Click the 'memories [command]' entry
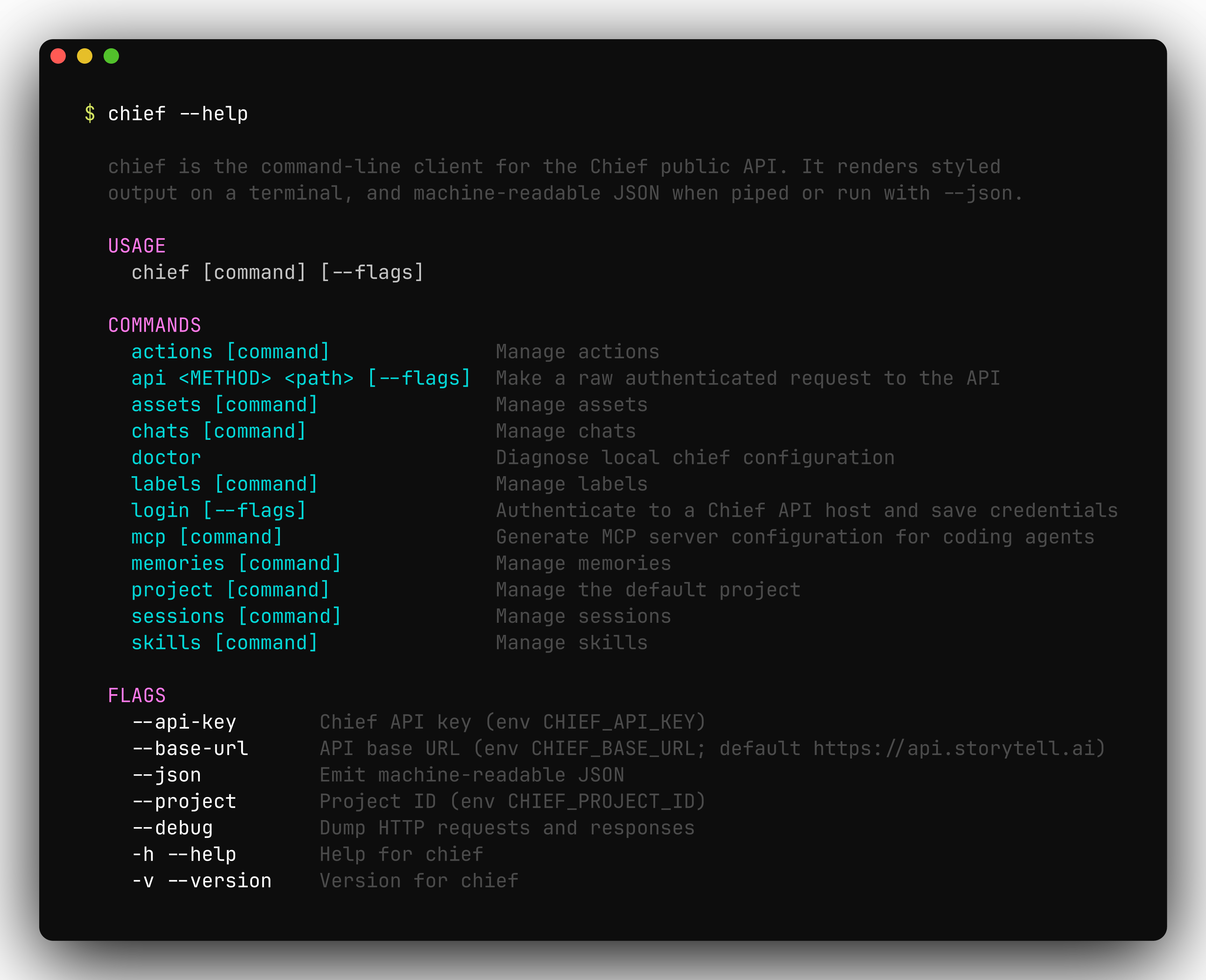 [x=237, y=563]
